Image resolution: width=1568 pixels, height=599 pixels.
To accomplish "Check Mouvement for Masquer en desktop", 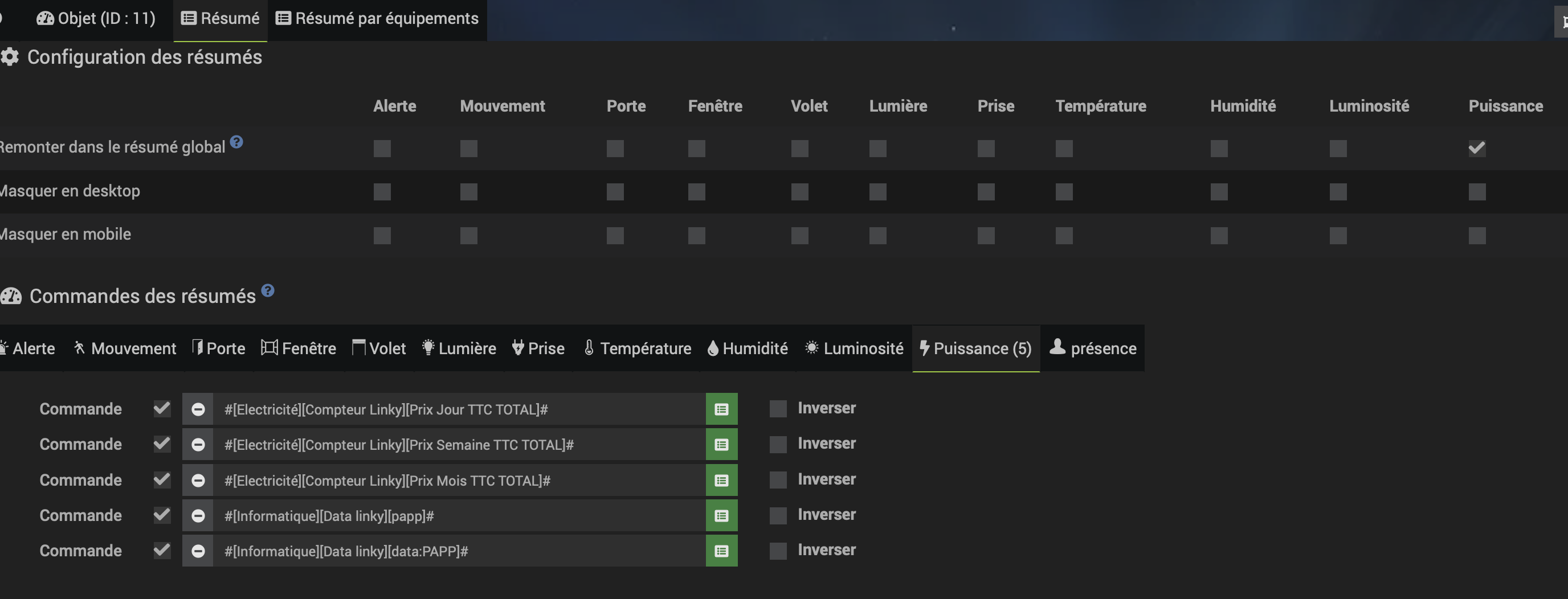I will click(x=469, y=192).
